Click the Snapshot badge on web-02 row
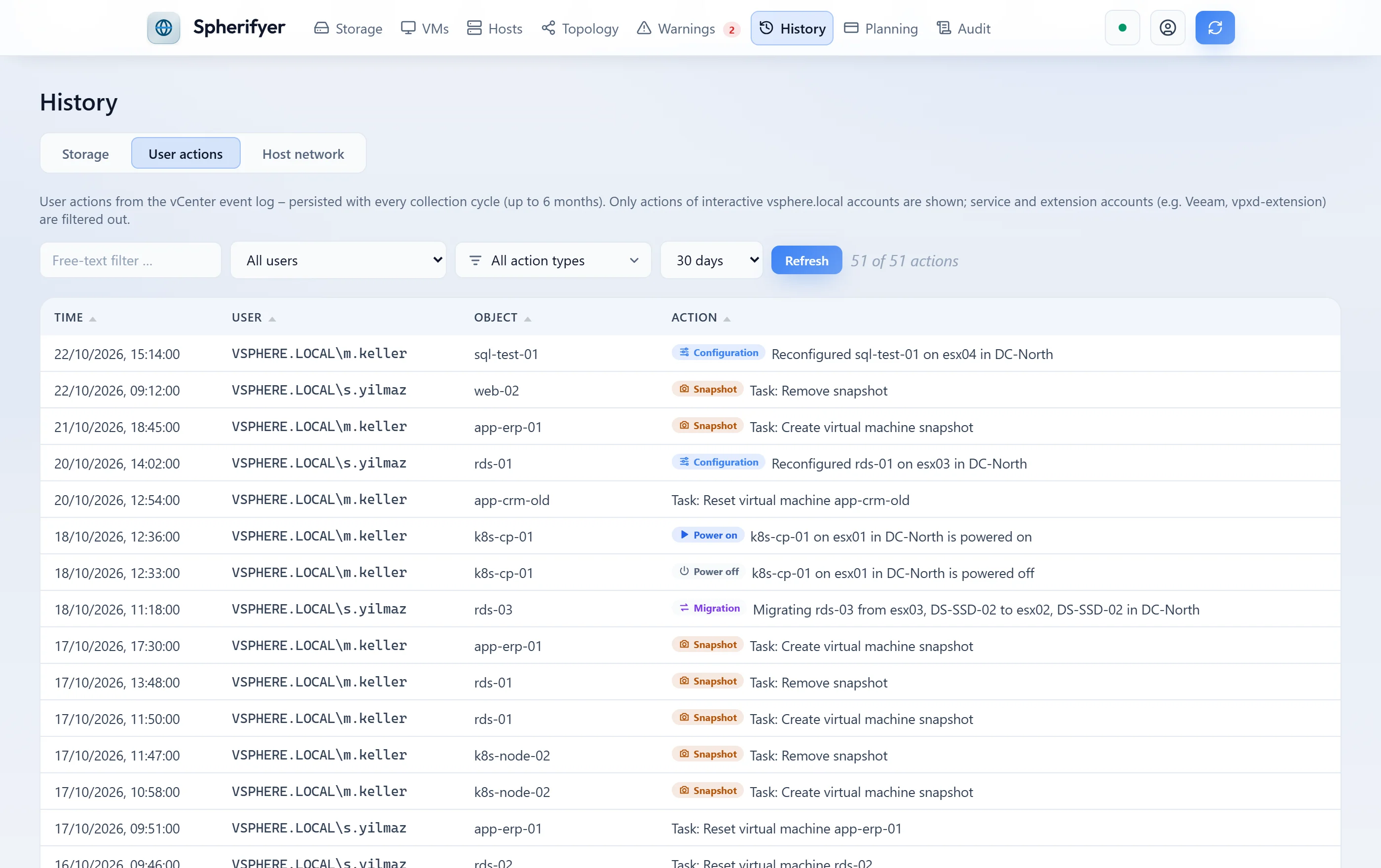 click(707, 389)
